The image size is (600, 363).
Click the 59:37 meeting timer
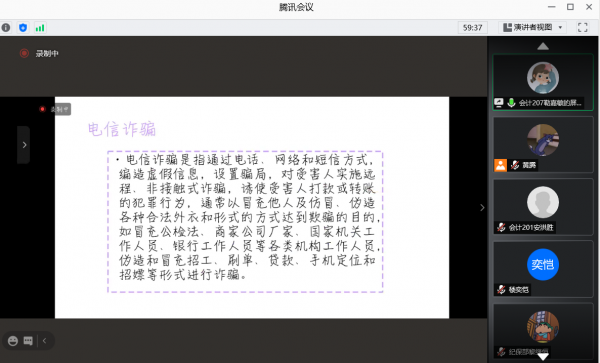473,28
